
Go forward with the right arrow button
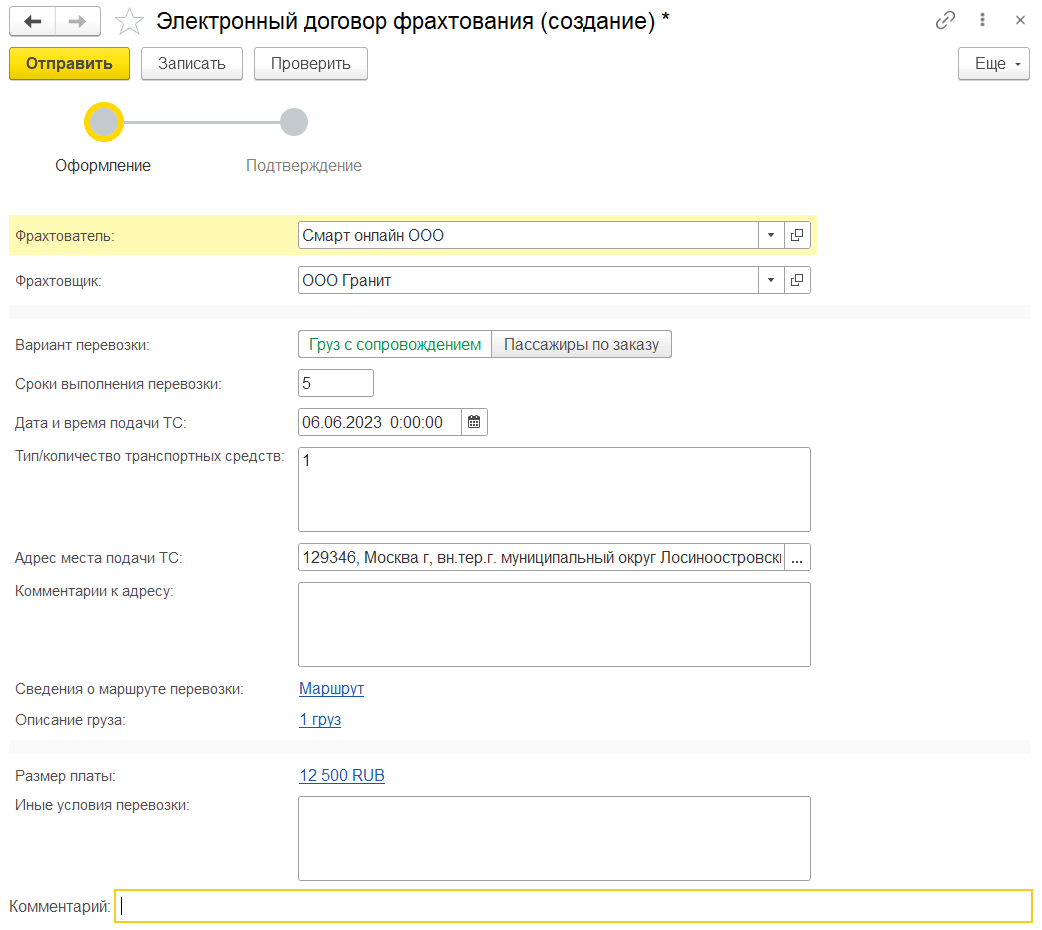(x=78, y=21)
